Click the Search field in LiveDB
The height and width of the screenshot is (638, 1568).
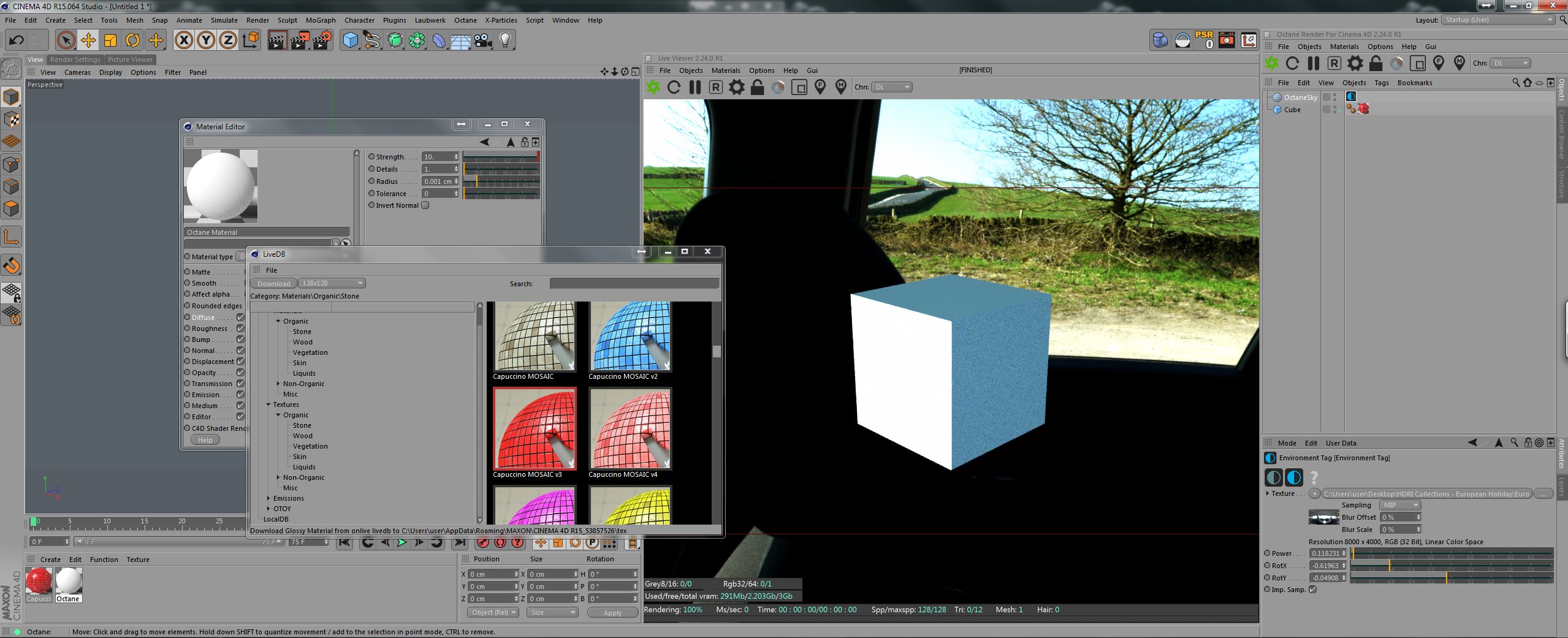pos(634,284)
